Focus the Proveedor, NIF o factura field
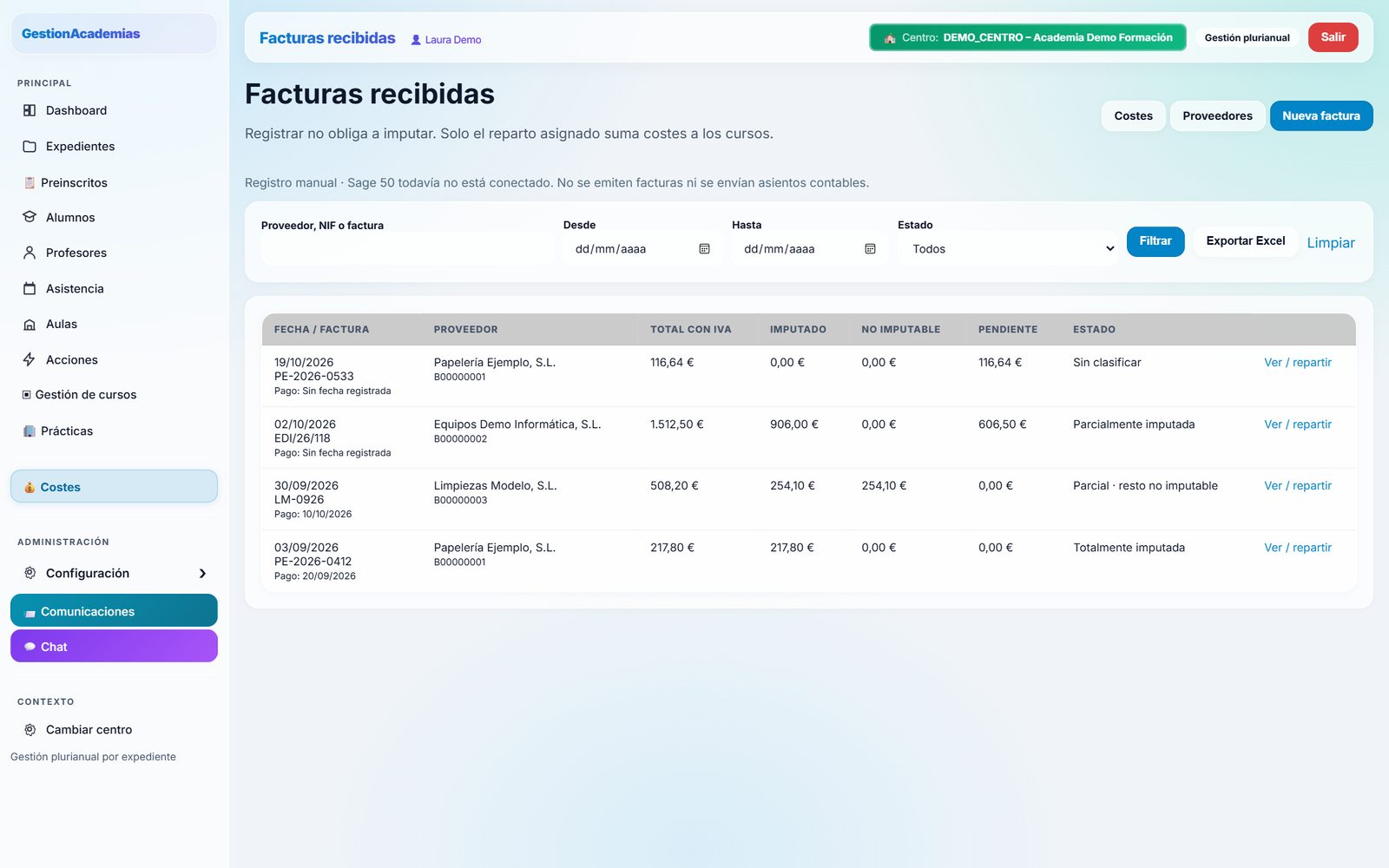 [407, 248]
